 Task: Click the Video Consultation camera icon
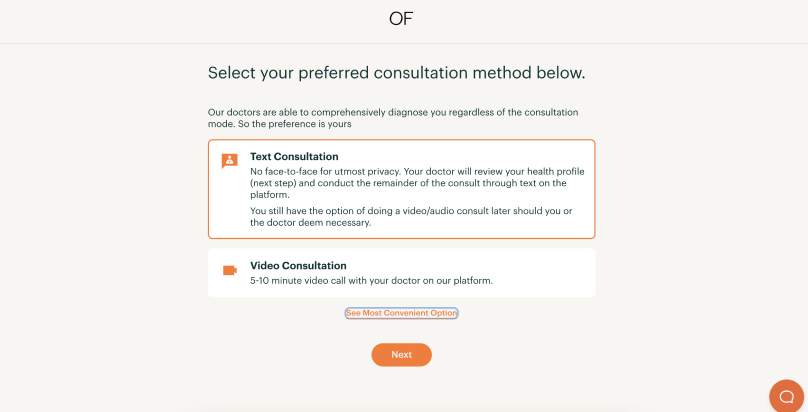click(230, 270)
